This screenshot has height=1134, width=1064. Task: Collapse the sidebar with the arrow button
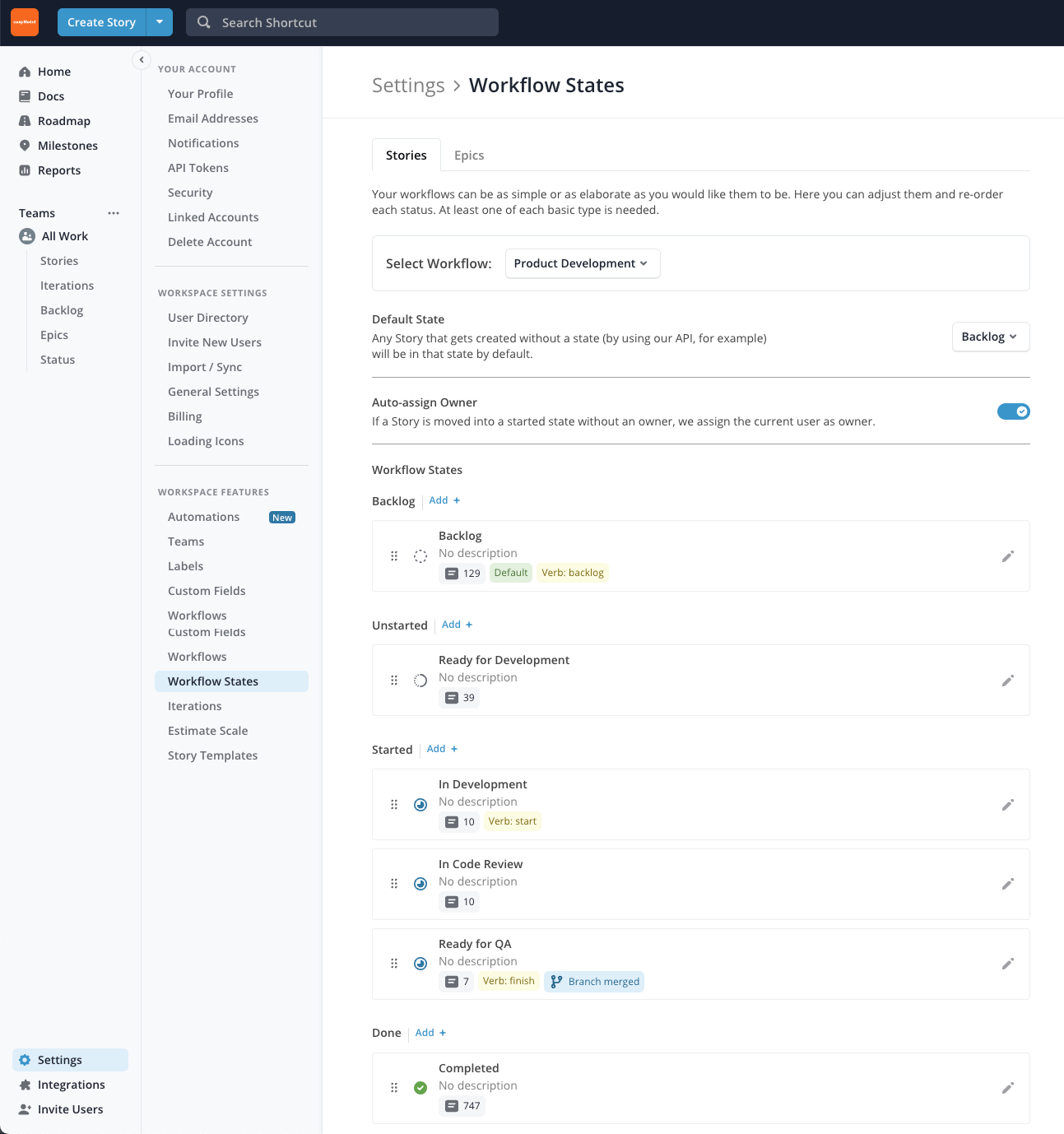click(142, 59)
